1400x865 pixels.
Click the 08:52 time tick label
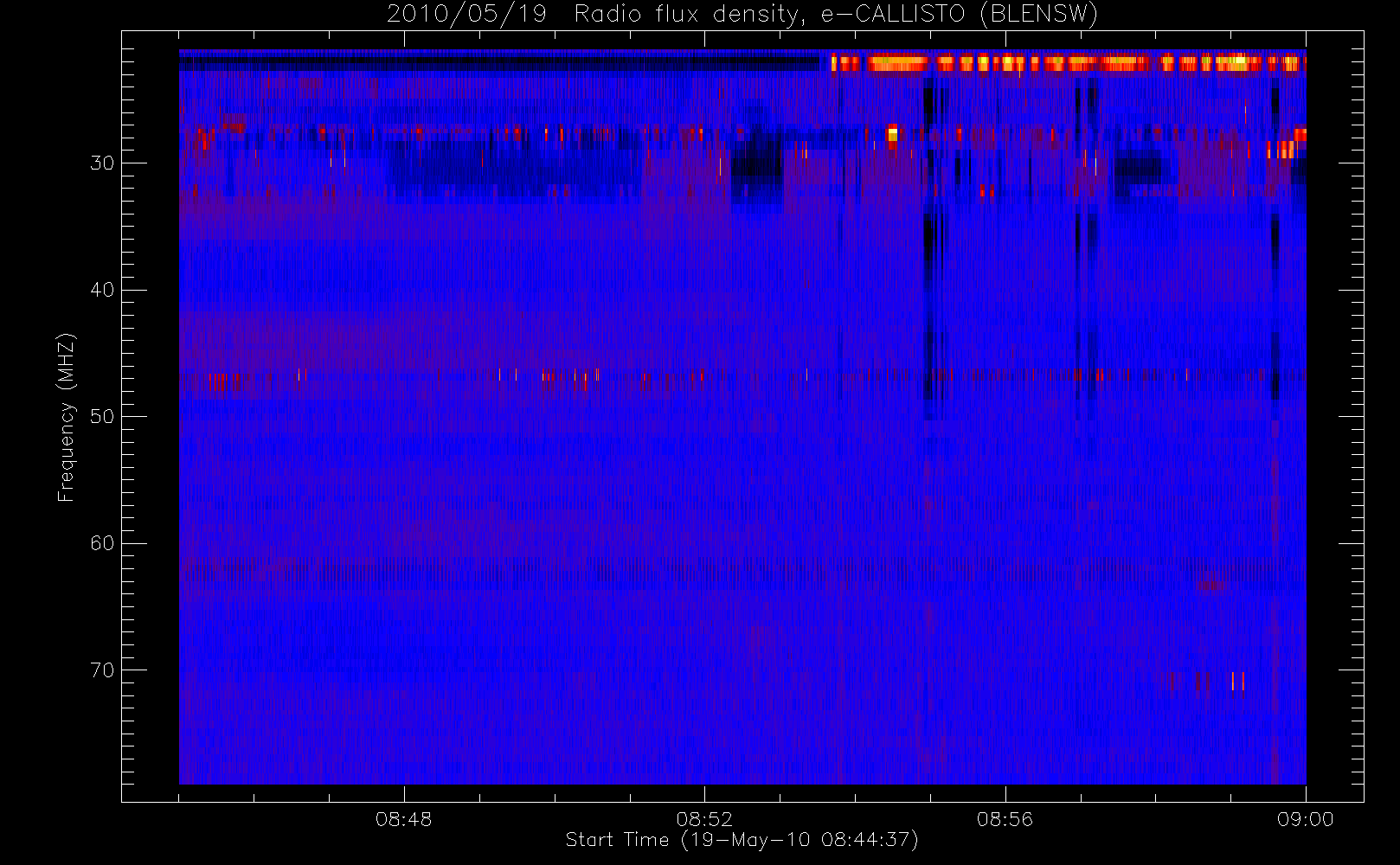pos(704,819)
